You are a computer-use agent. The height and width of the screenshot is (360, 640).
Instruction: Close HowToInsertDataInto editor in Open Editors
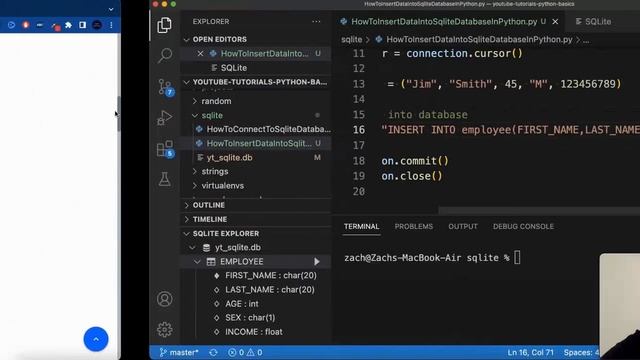200,53
